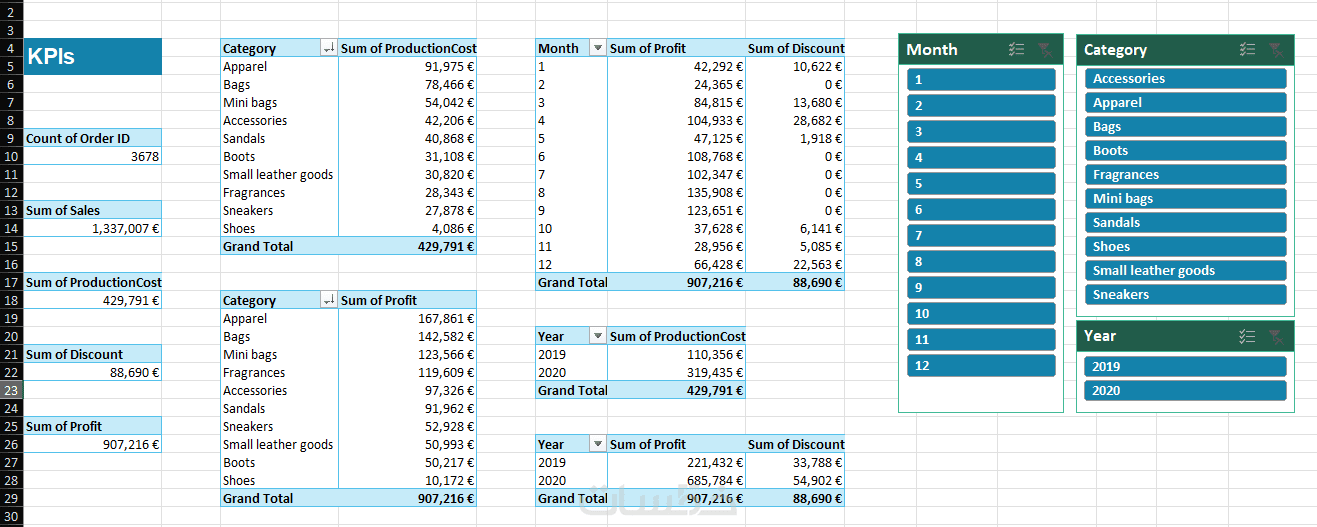The height and width of the screenshot is (527, 1317).
Task: Select month 12 in the Month slicer
Action: [x=981, y=365]
